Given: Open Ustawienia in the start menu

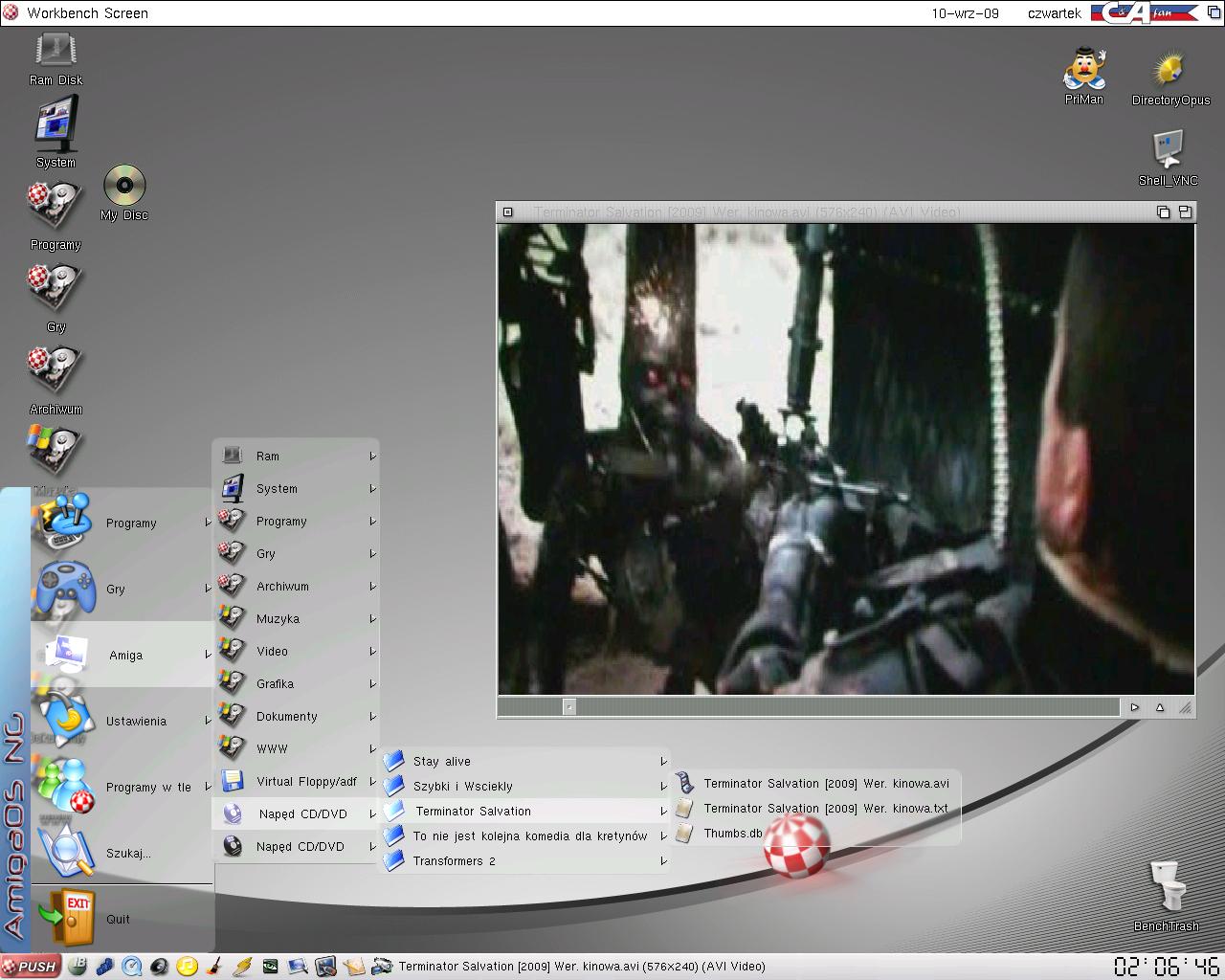Looking at the screenshot, I should pyautogui.click(x=122, y=721).
